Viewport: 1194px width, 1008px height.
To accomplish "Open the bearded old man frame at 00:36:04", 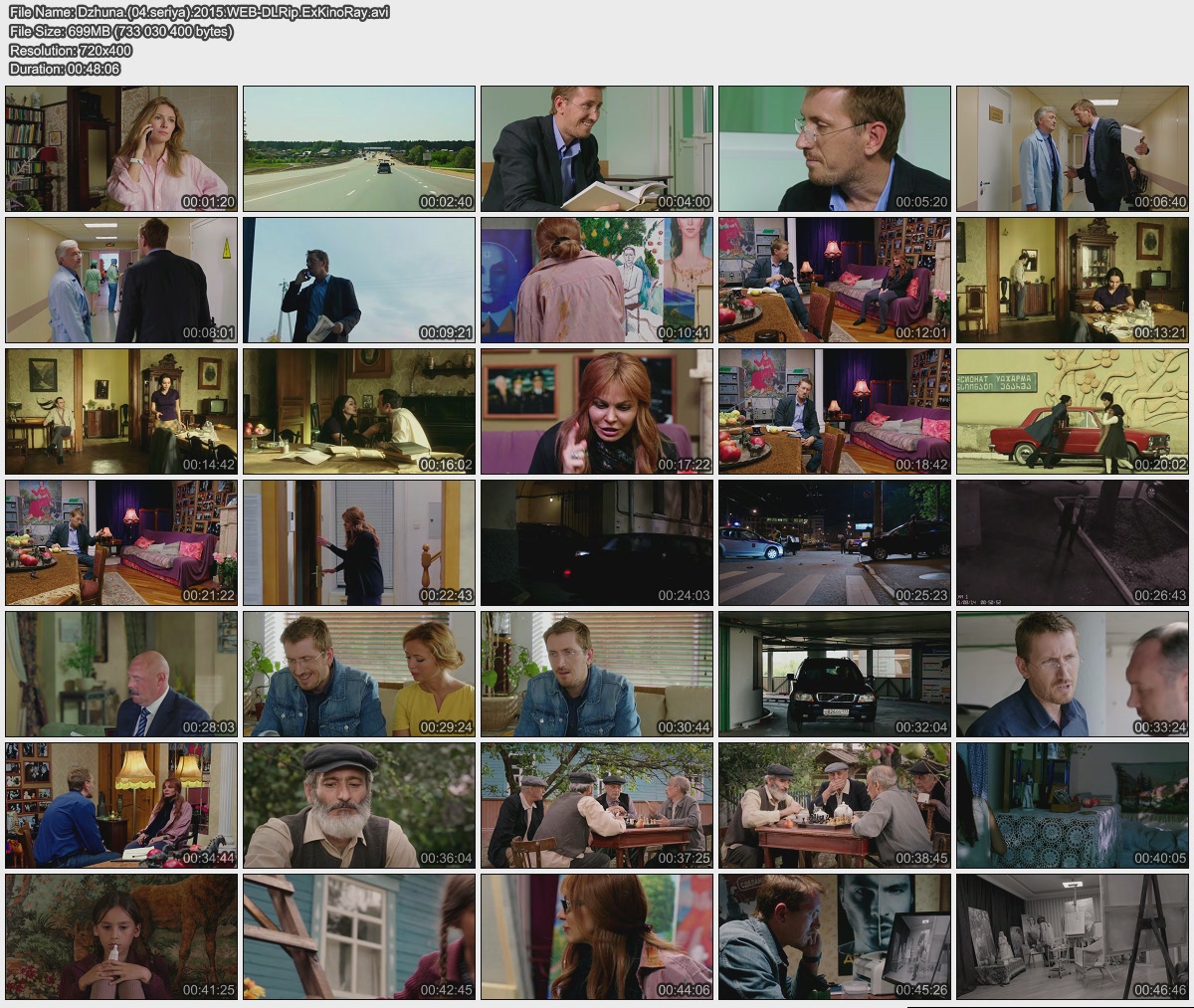I will tap(359, 805).
